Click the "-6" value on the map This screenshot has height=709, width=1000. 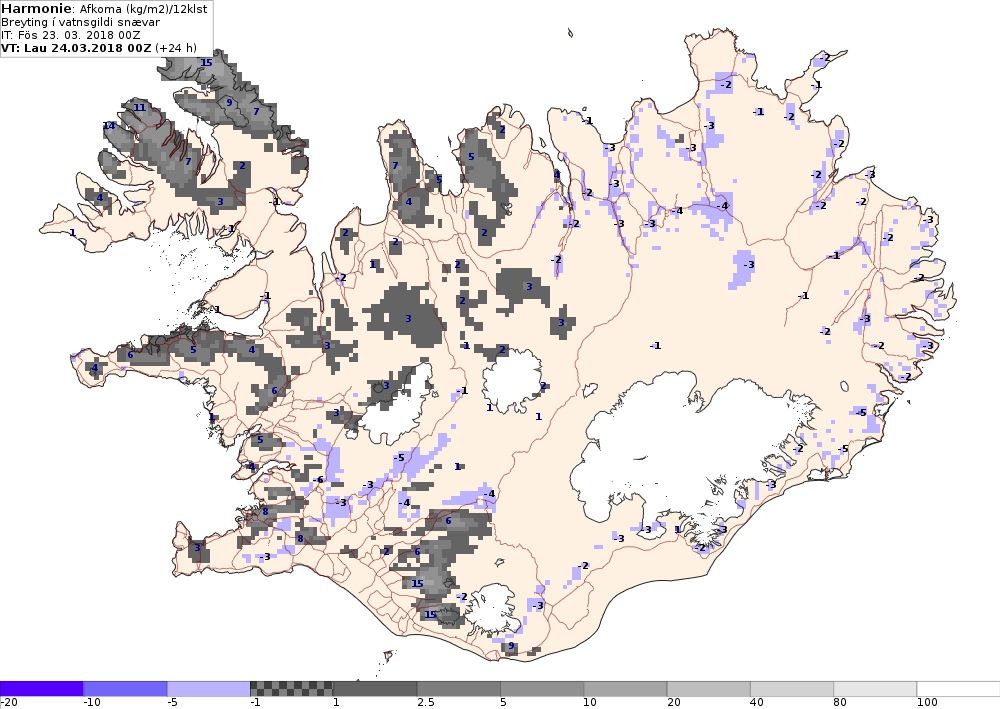click(x=318, y=479)
